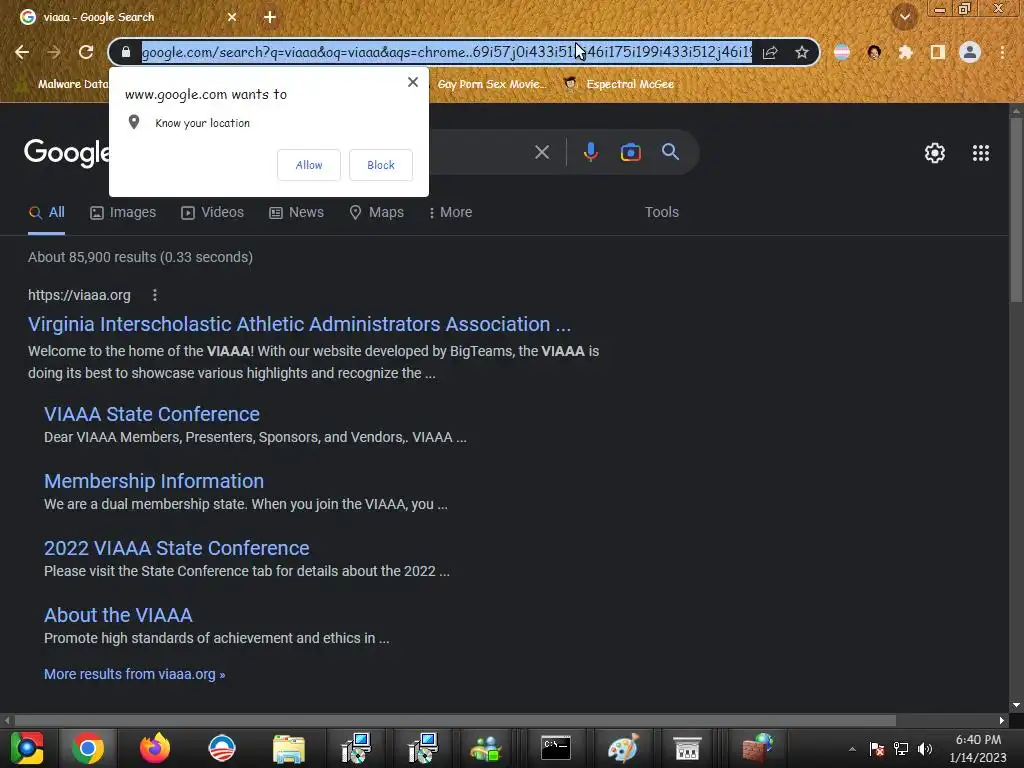Open the VIAAA State Conference link
Screen dimensions: 1024x768
152,414
